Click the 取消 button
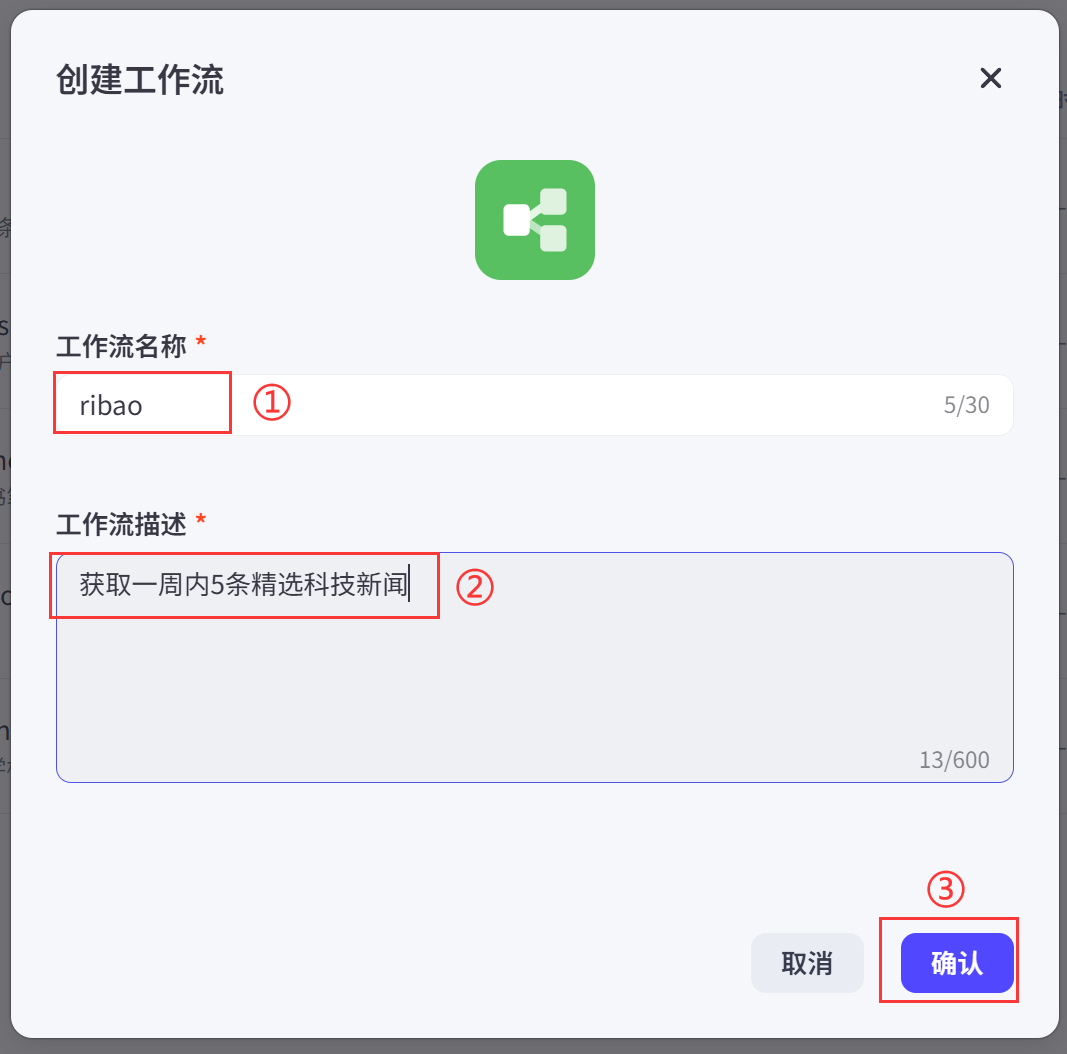 (x=807, y=963)
